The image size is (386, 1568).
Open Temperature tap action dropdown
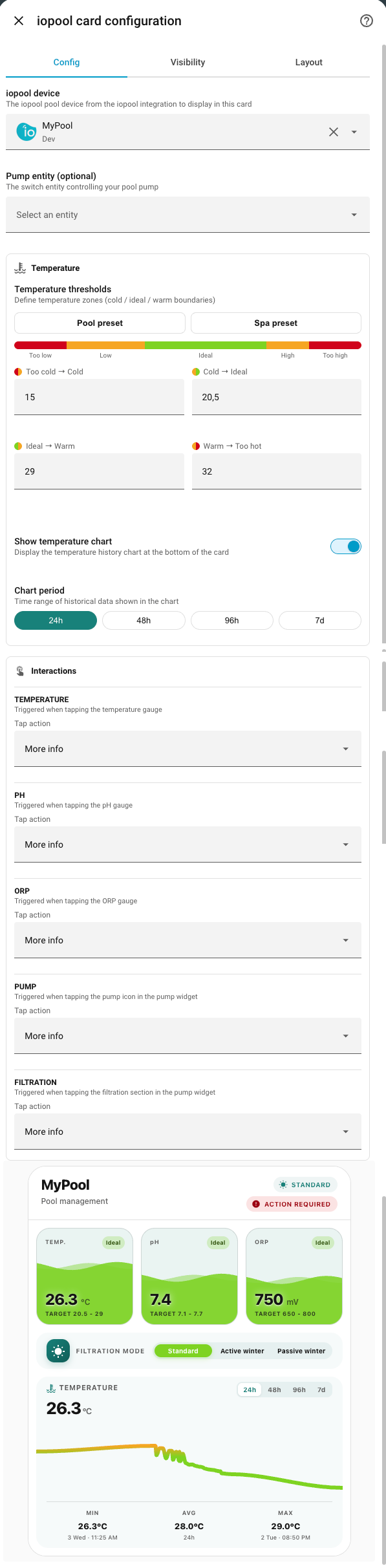tap(188, 749)
